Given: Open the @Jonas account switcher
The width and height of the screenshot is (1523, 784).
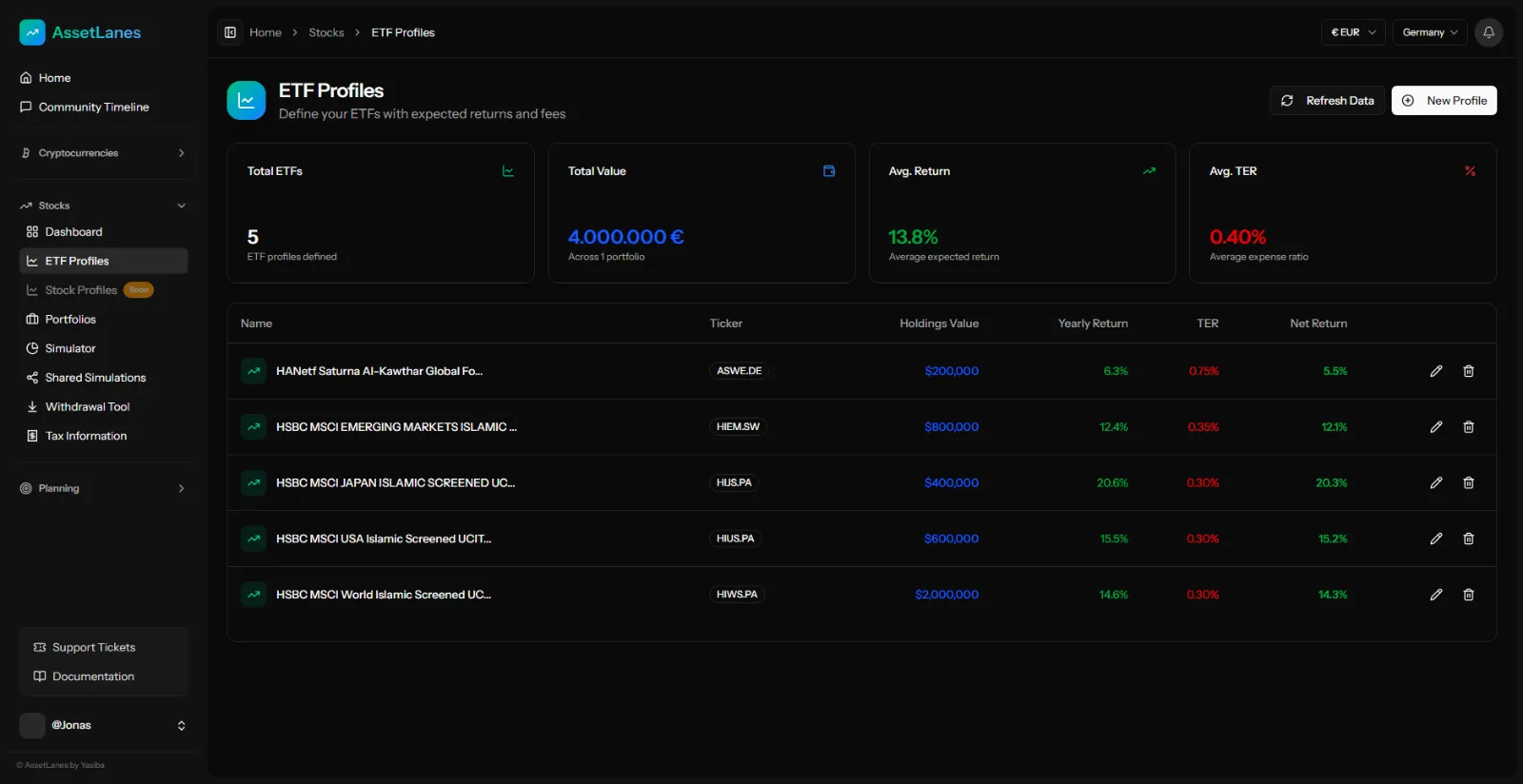Looking at the screenshot, I should tap(104, 725).
